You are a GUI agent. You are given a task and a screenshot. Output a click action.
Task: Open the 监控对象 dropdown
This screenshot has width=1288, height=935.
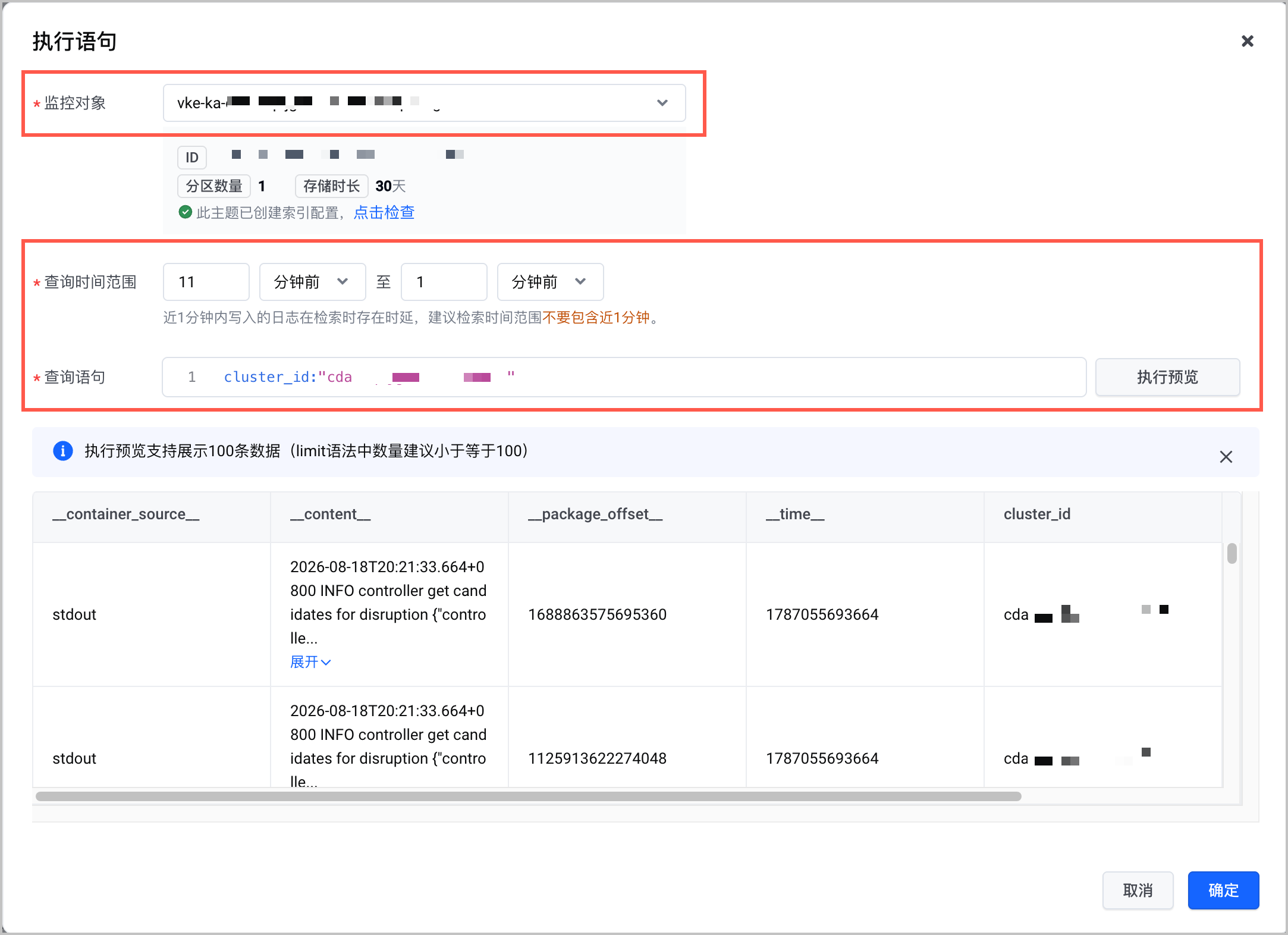[x=424, y=103]
